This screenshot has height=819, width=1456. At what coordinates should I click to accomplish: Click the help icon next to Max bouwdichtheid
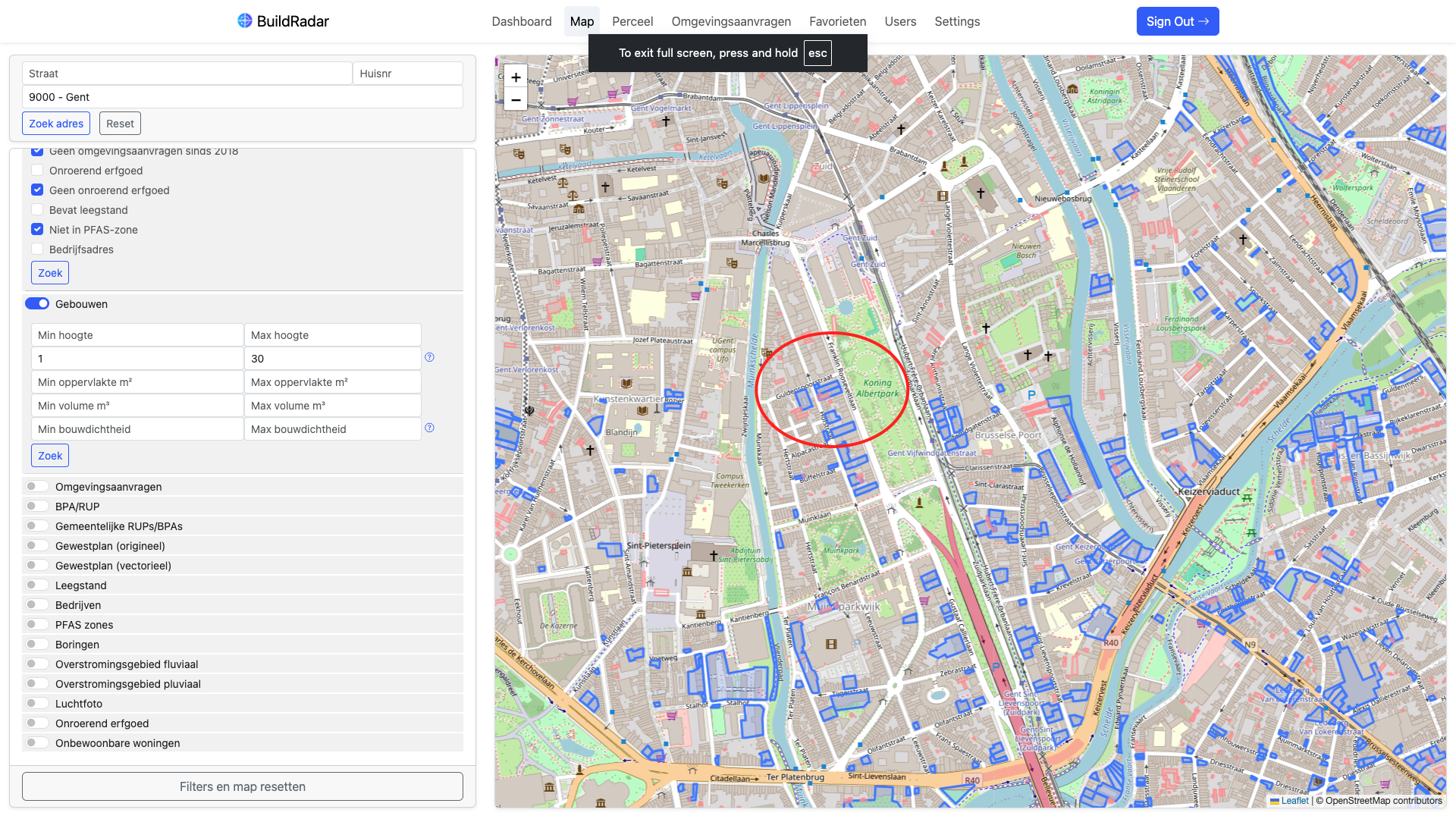pyautogui.click(x=429, y=428)
